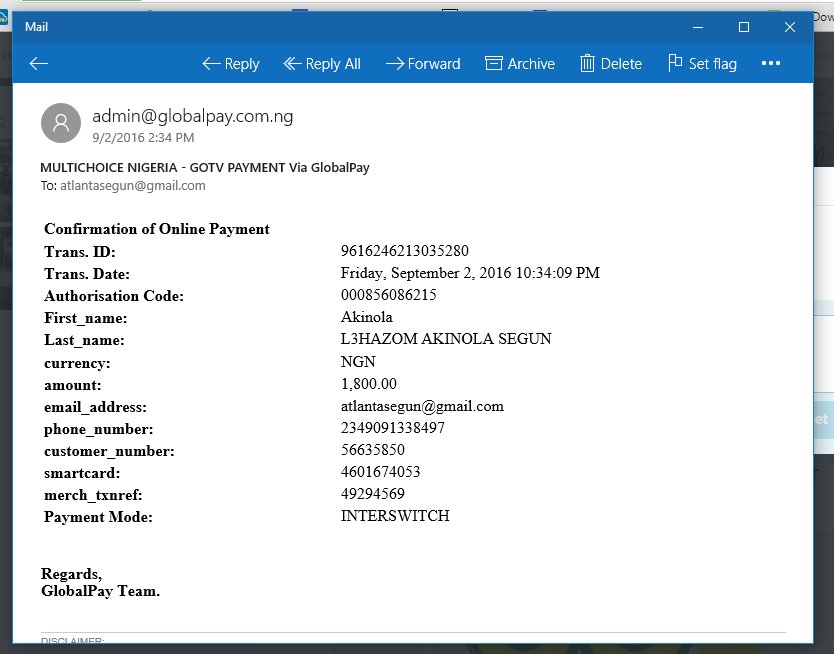Set flag on the message

click(703, 64)
